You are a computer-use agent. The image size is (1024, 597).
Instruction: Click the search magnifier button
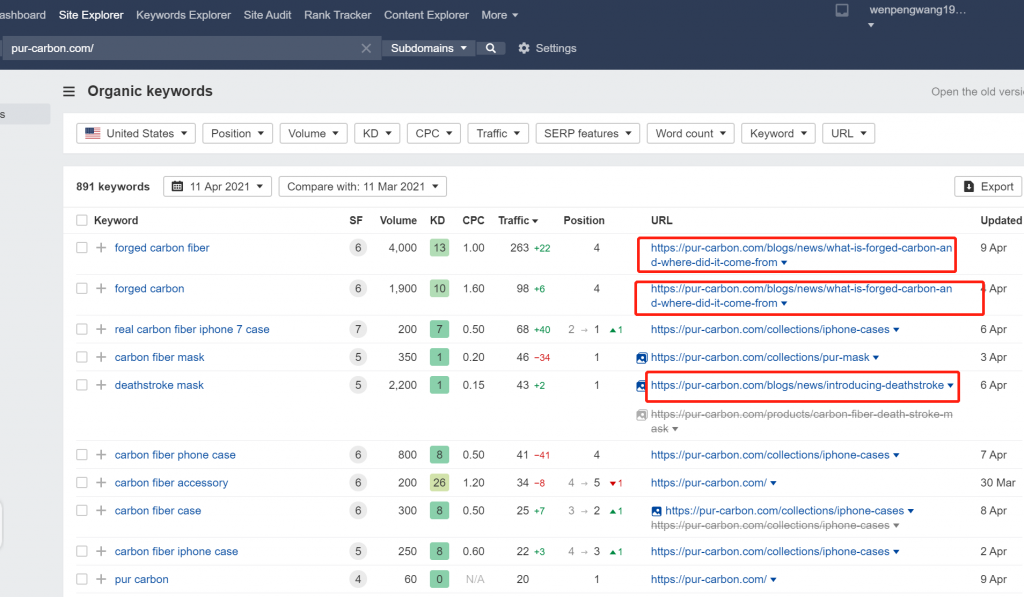[x=490, y=48]
